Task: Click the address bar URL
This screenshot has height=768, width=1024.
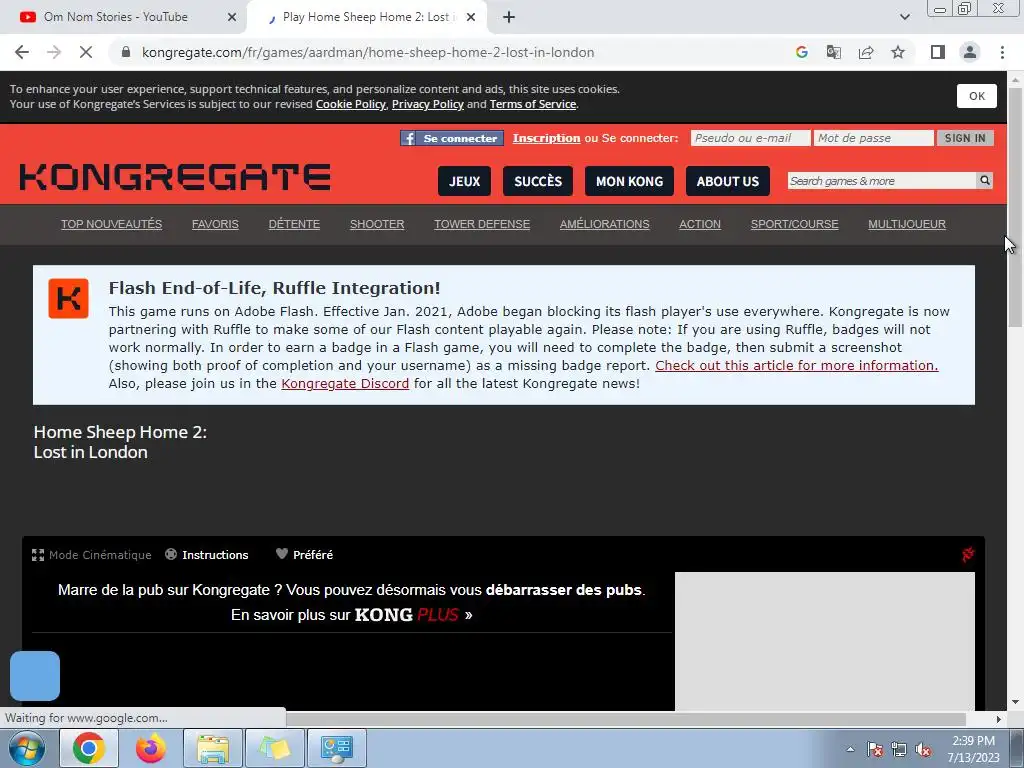Action: 368,52
